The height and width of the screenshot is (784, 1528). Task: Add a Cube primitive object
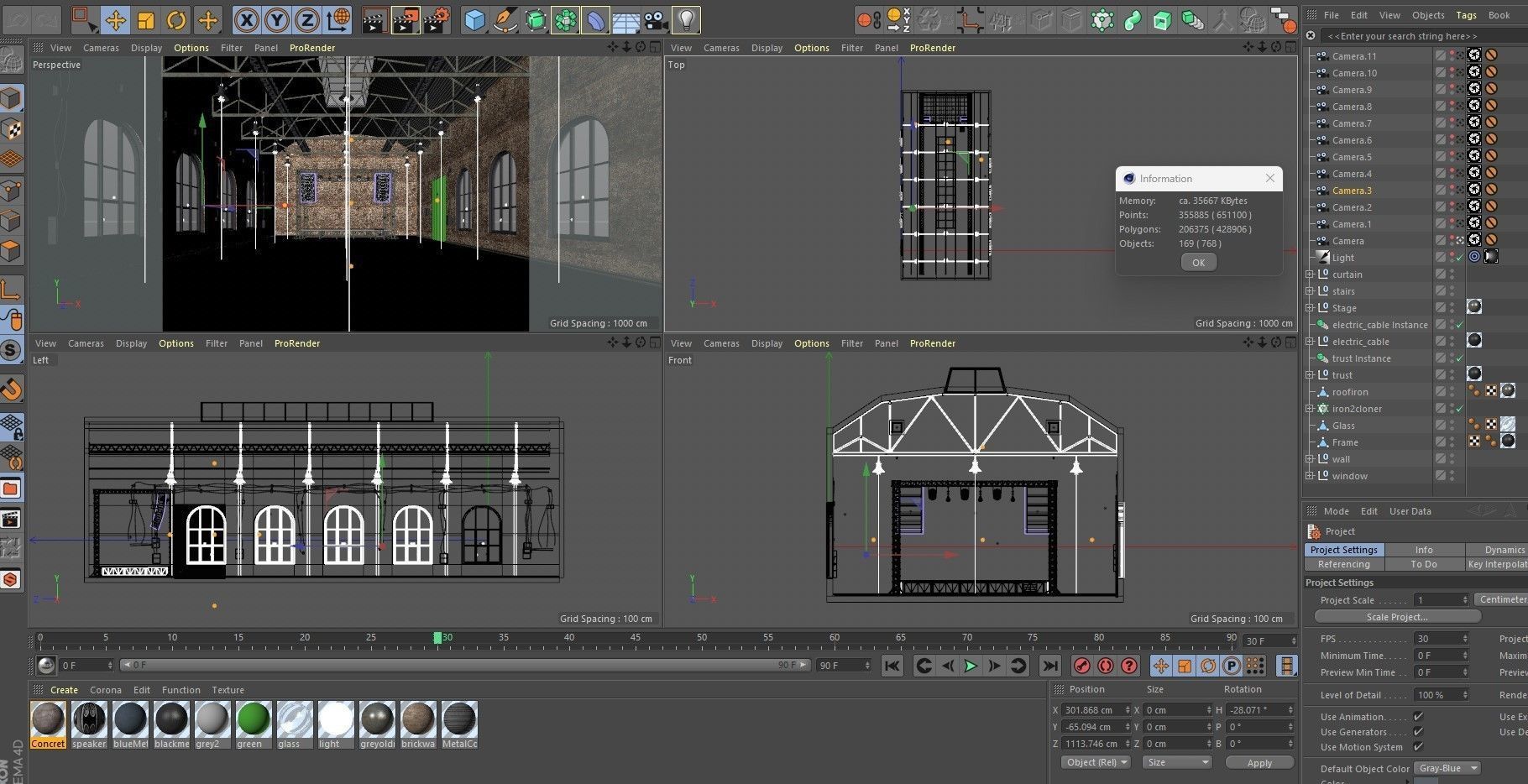(x=475, y=19)
